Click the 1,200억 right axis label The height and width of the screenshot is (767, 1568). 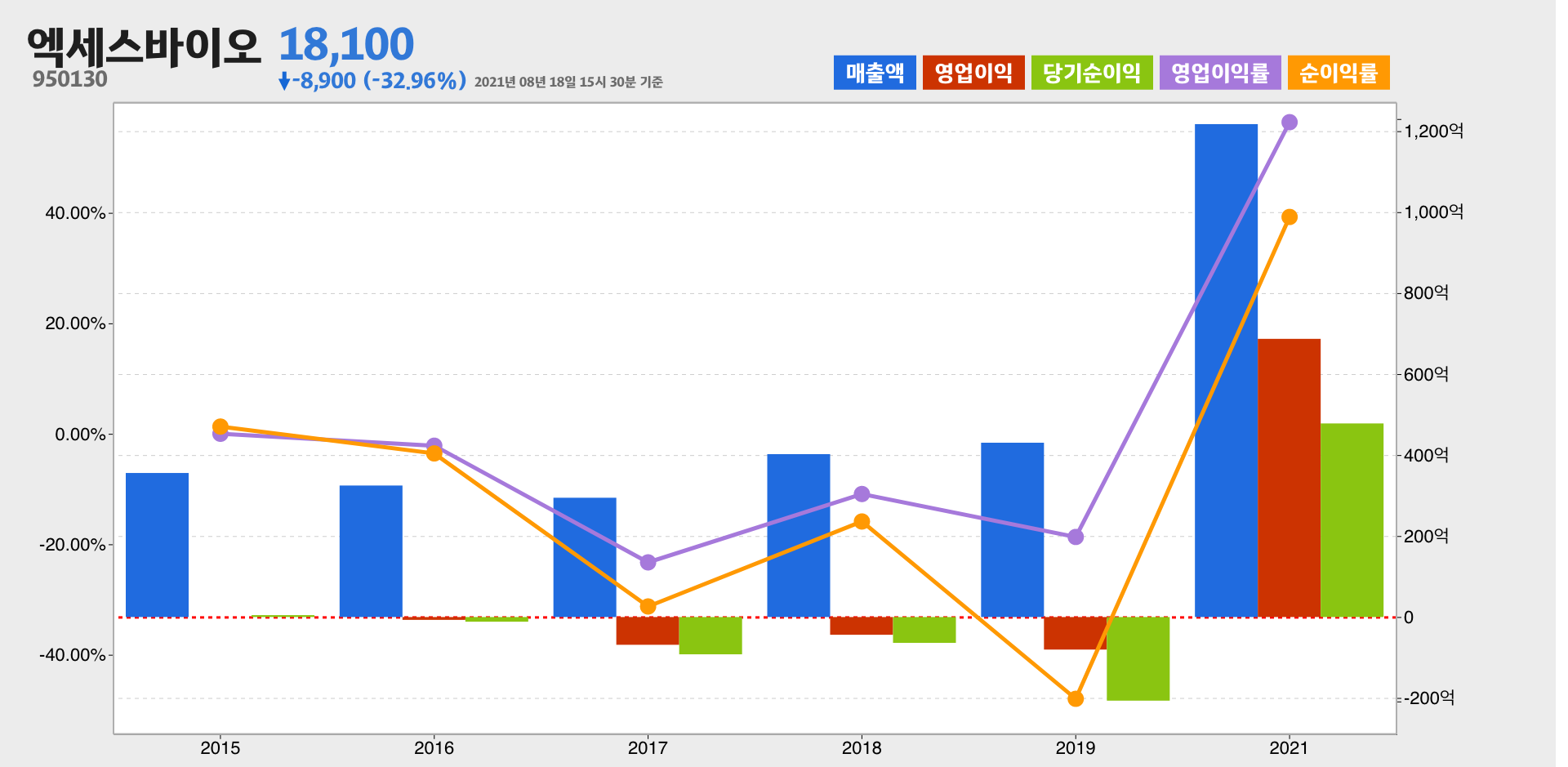[1433, 131]
